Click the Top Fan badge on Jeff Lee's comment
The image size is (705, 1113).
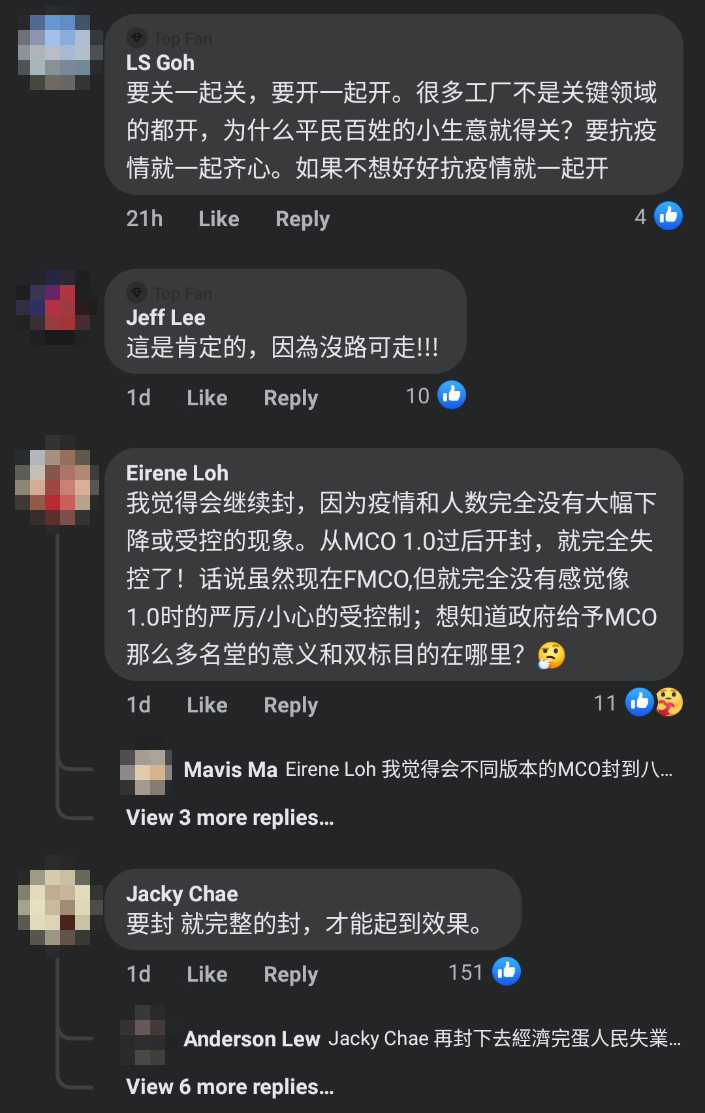point(170,292)
